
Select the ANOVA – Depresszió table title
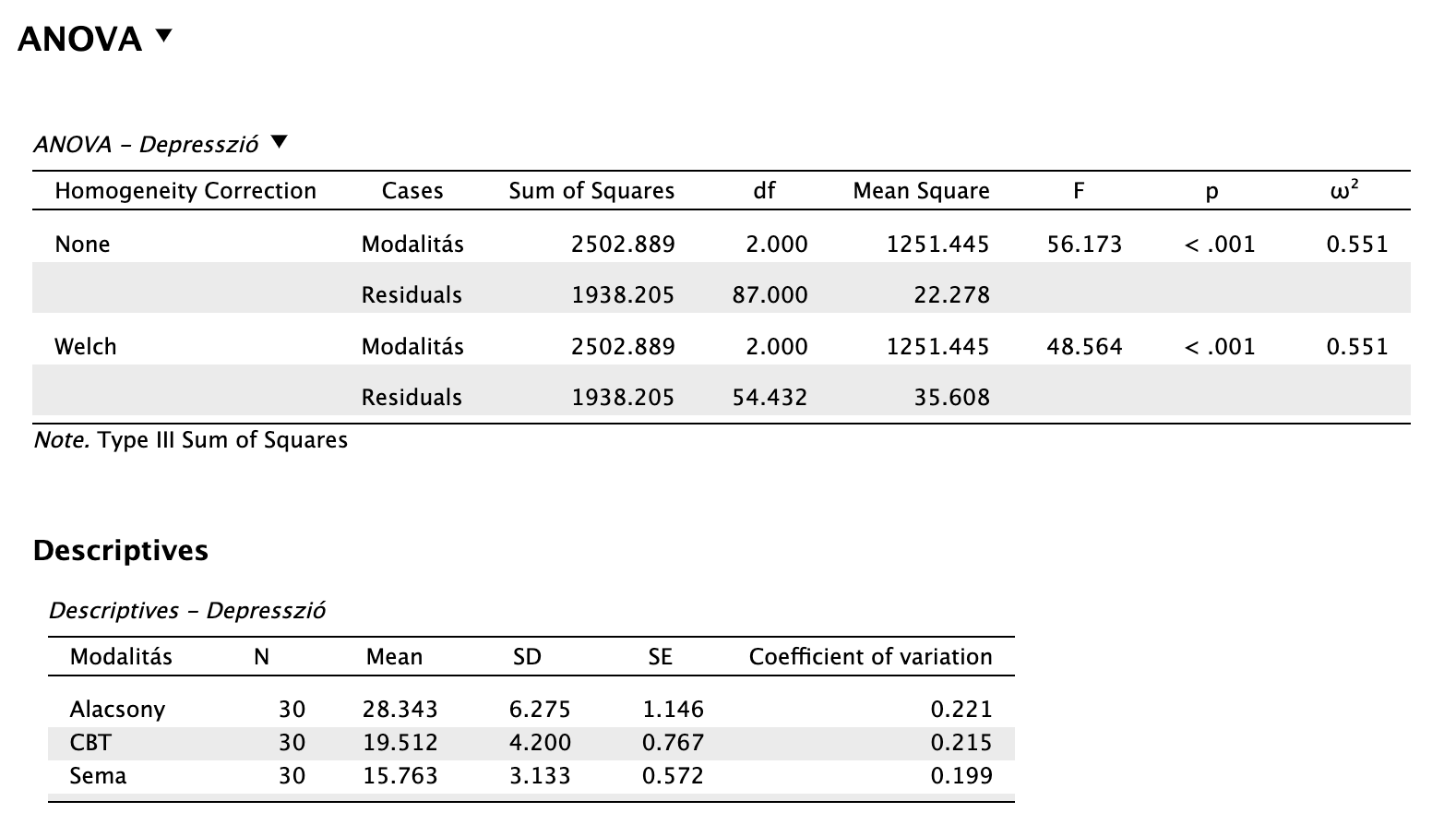tap(146, 145)
